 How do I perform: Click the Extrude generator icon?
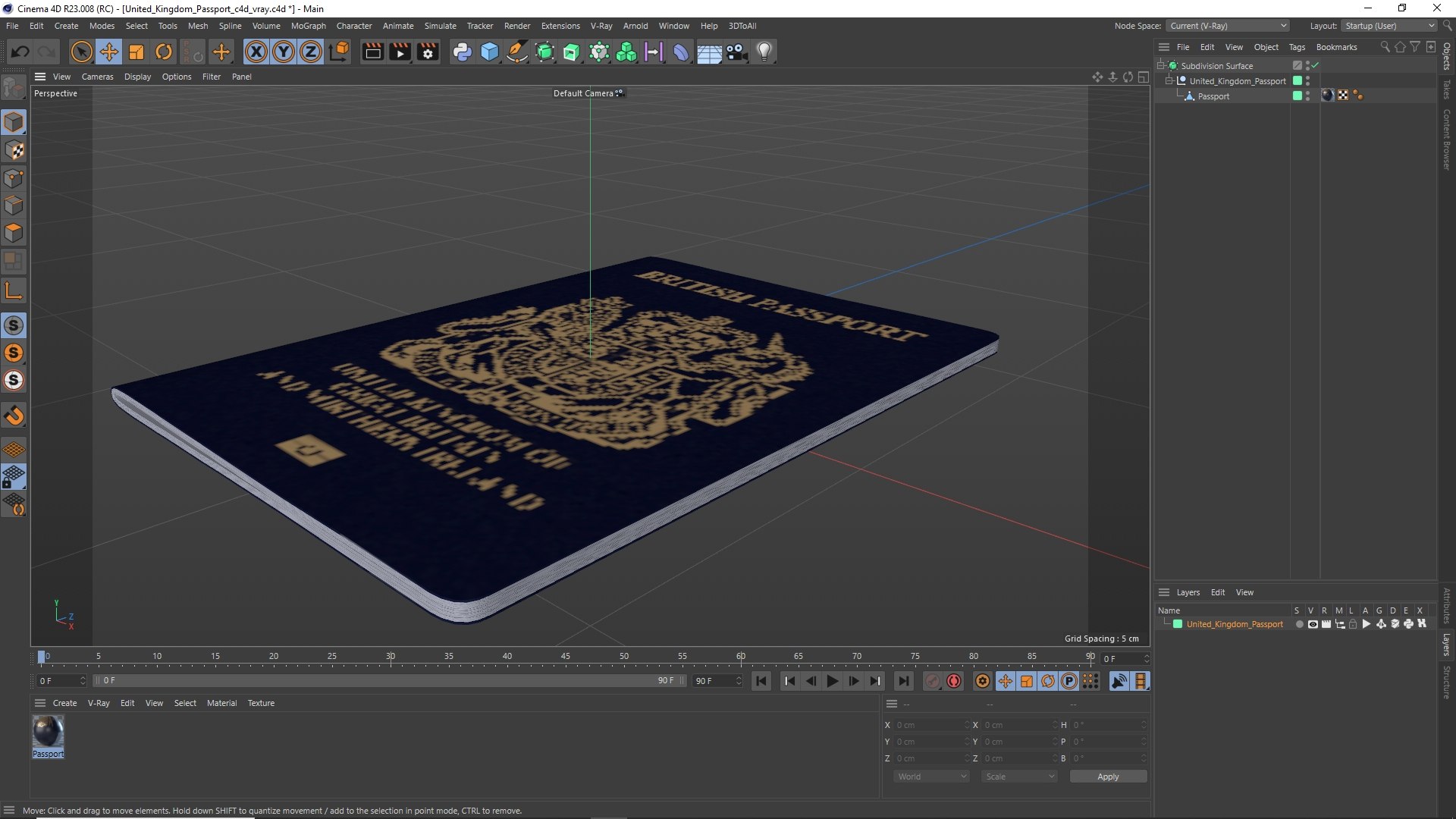[572, 52]
